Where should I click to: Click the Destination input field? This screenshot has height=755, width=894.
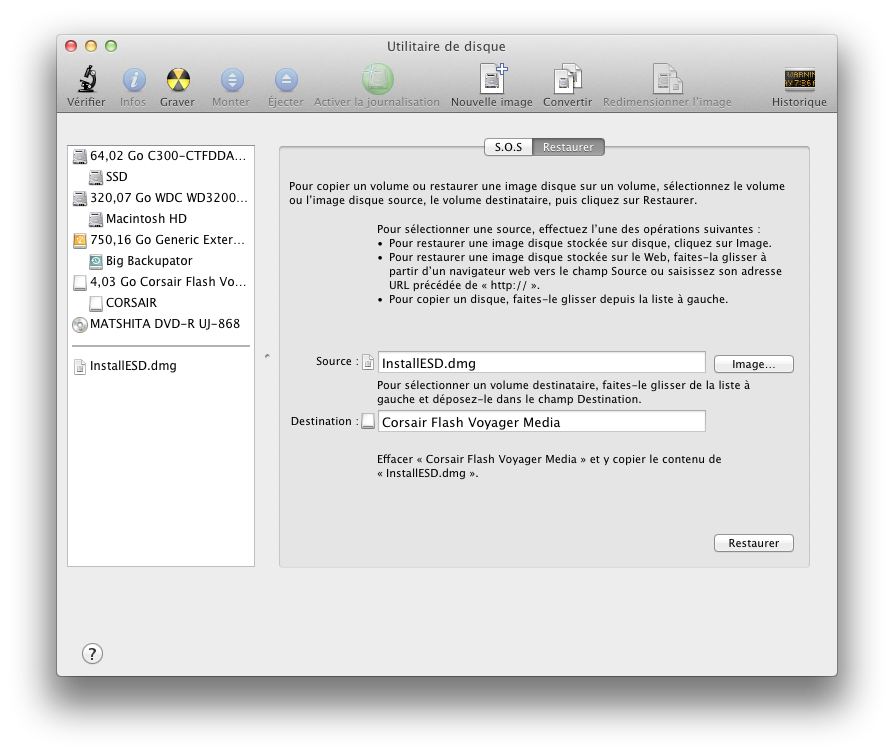[x=542, y=421]
